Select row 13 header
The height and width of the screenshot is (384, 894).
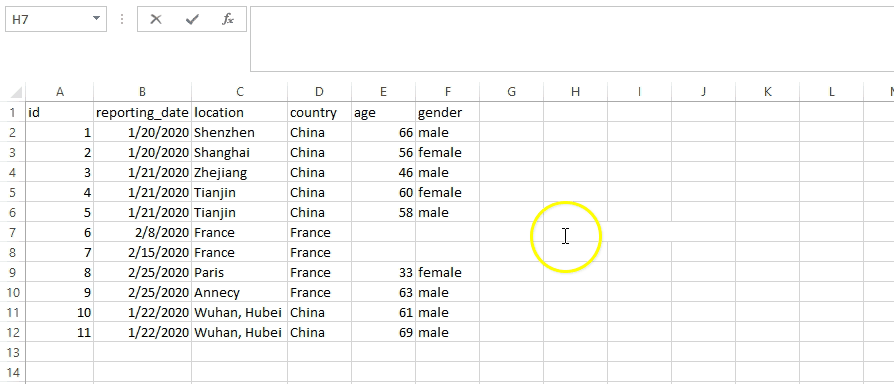point(13,352)
